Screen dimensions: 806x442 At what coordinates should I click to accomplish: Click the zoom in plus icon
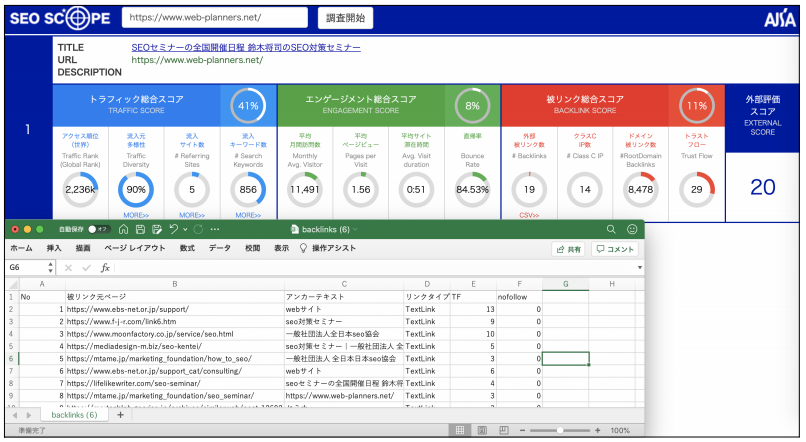pos(597,430)
